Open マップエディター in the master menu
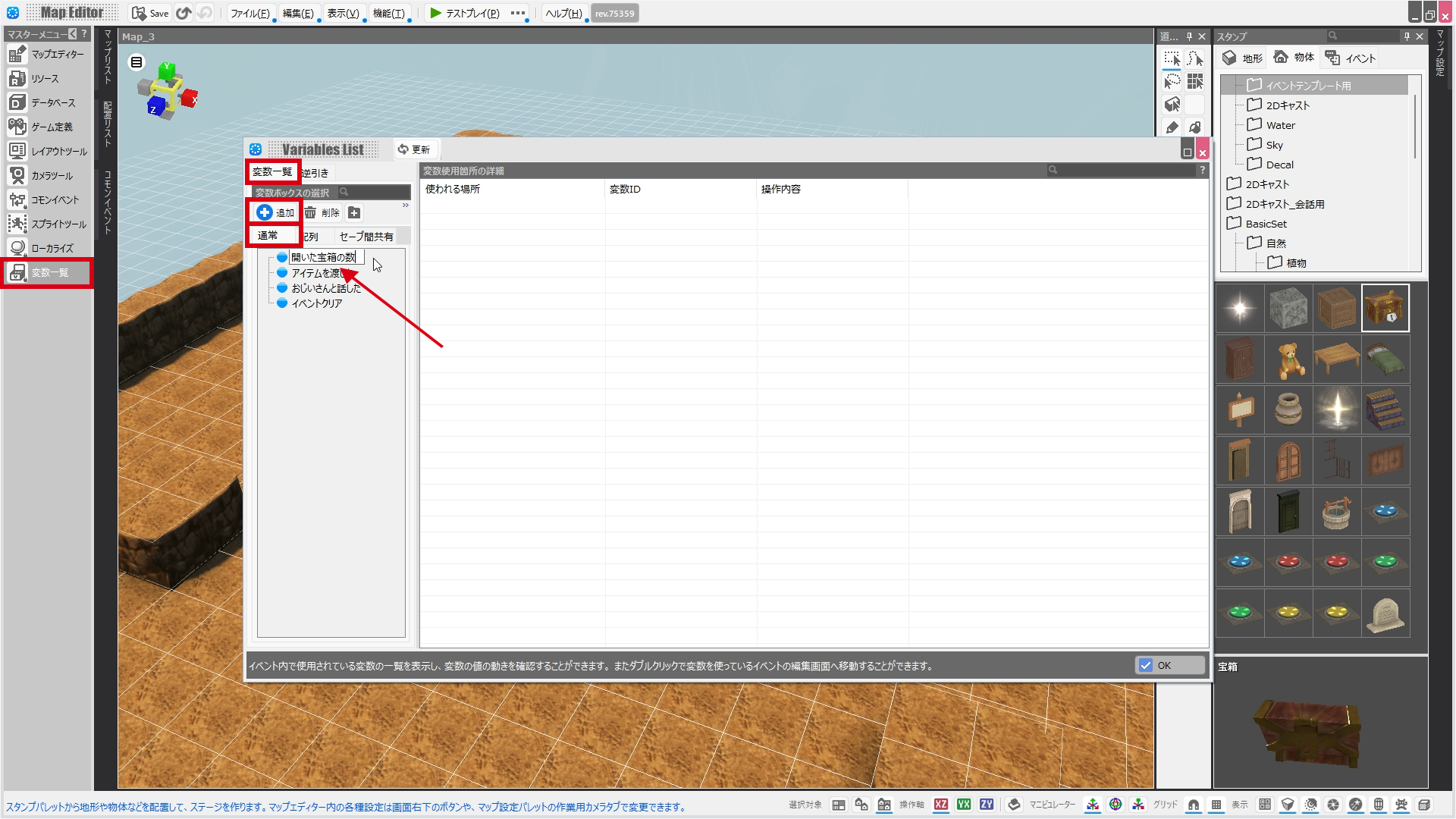The height and width of the screenshot is (819, 1456). pos(47,55)
